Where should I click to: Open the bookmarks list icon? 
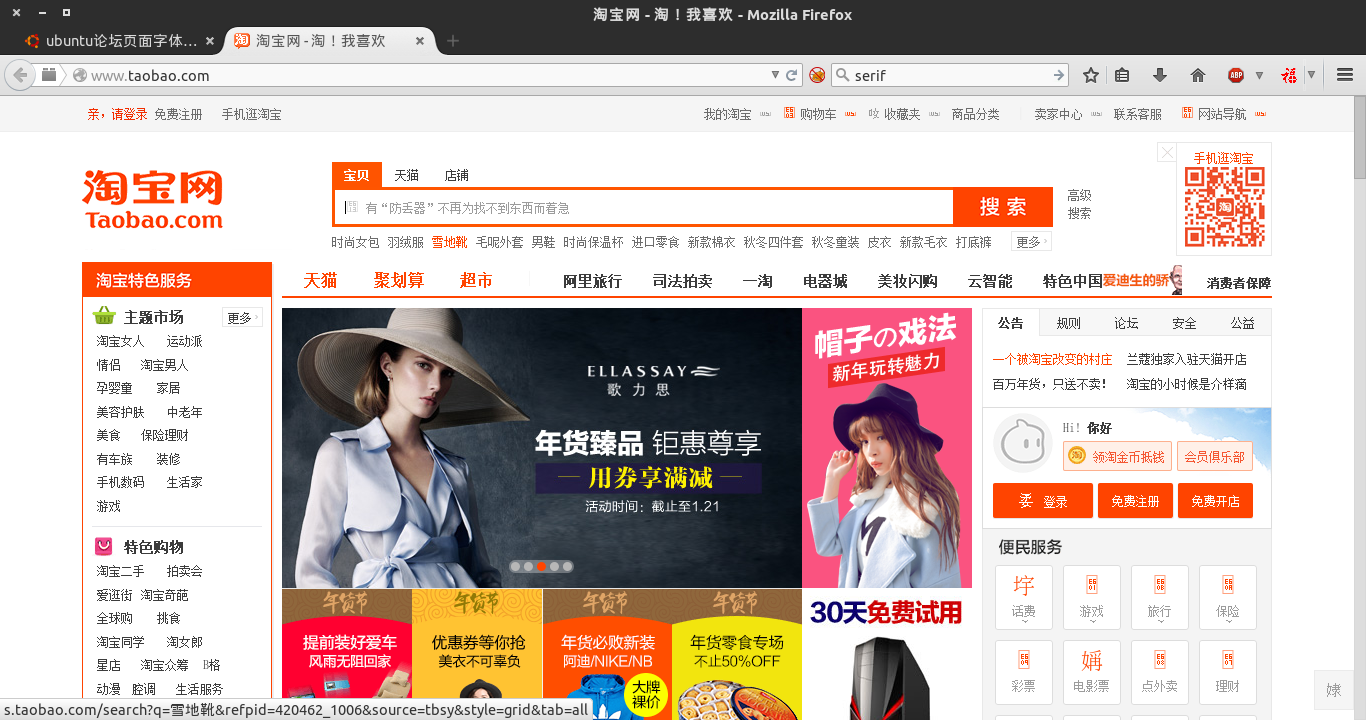[x=1122, y=75]
